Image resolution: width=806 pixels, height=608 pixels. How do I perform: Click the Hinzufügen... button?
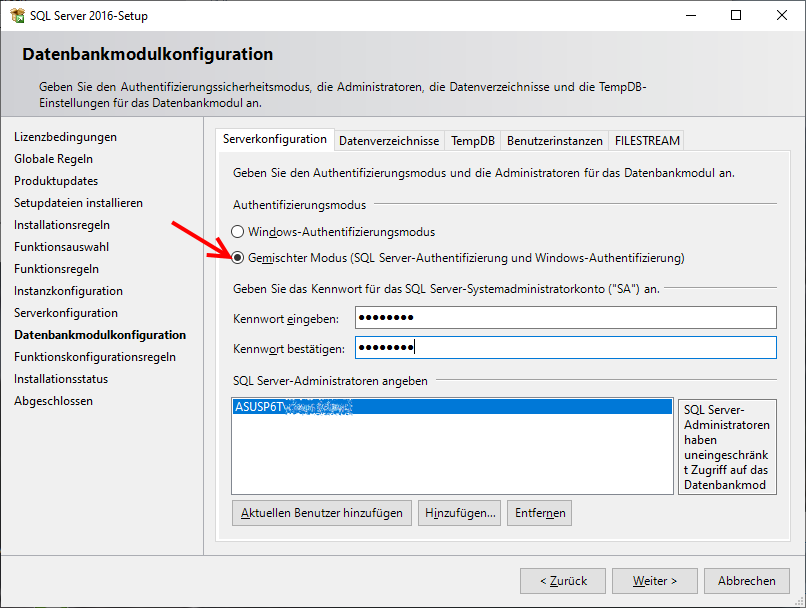[x=460, y=513]
